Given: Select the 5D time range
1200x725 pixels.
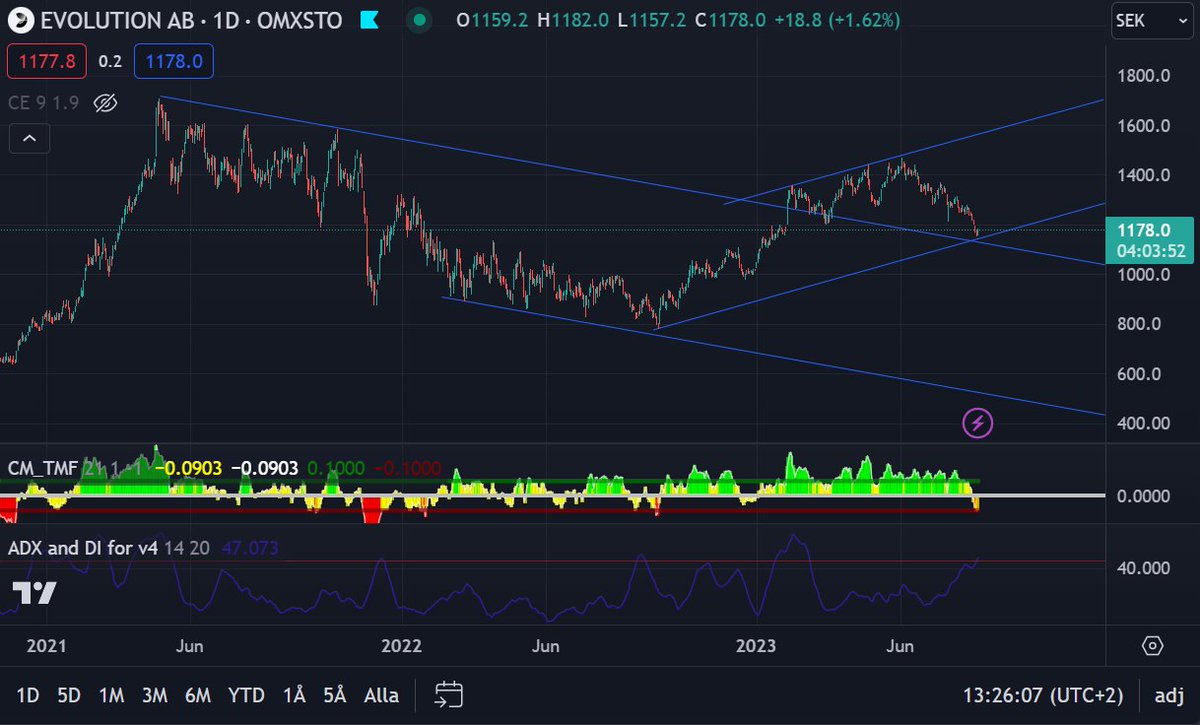Looking at the screenshot, I should pos(69,695).
